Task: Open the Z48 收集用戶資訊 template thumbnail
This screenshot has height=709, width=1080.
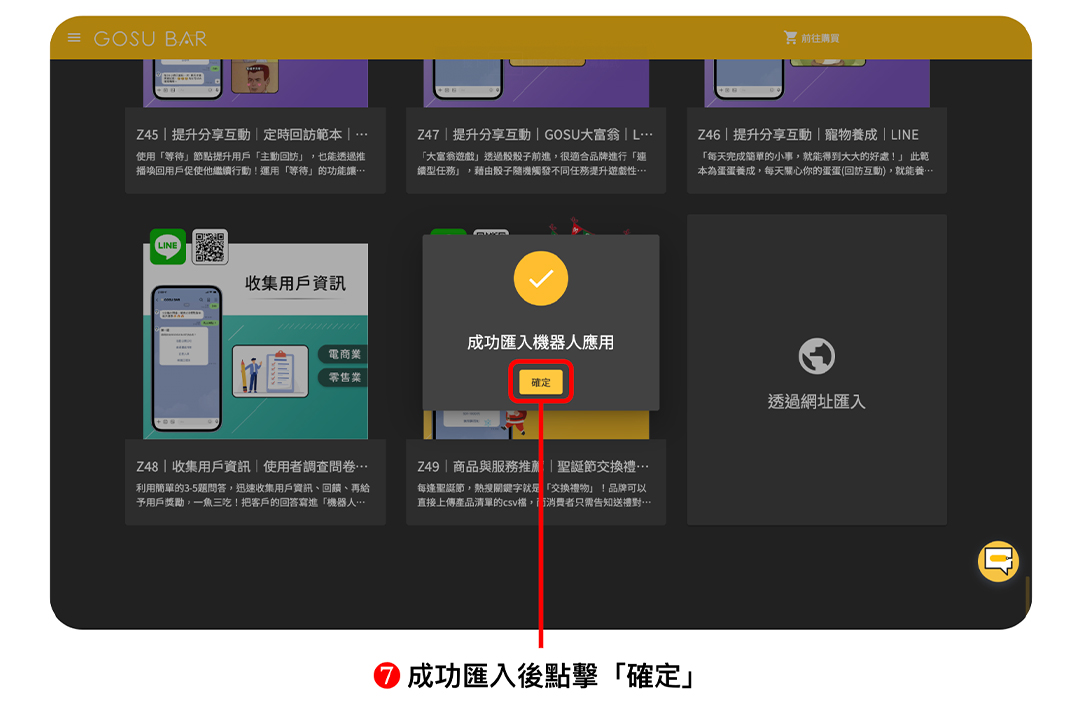Action: pos(256,341)
